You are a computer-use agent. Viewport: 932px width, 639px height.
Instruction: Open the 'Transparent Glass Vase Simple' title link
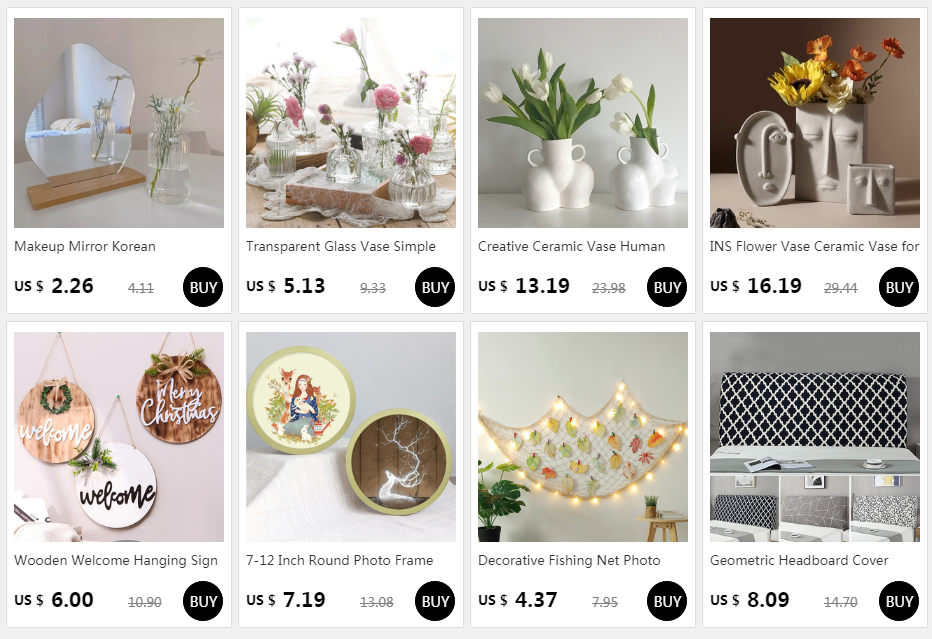pyautogui.click(x=341, y=246)
